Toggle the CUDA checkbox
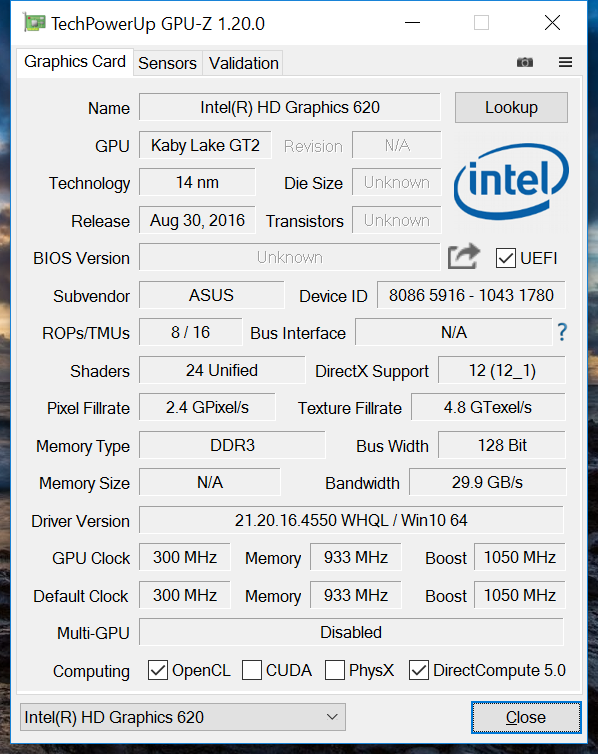The image size is (598, 754). (x=251, y=670)
